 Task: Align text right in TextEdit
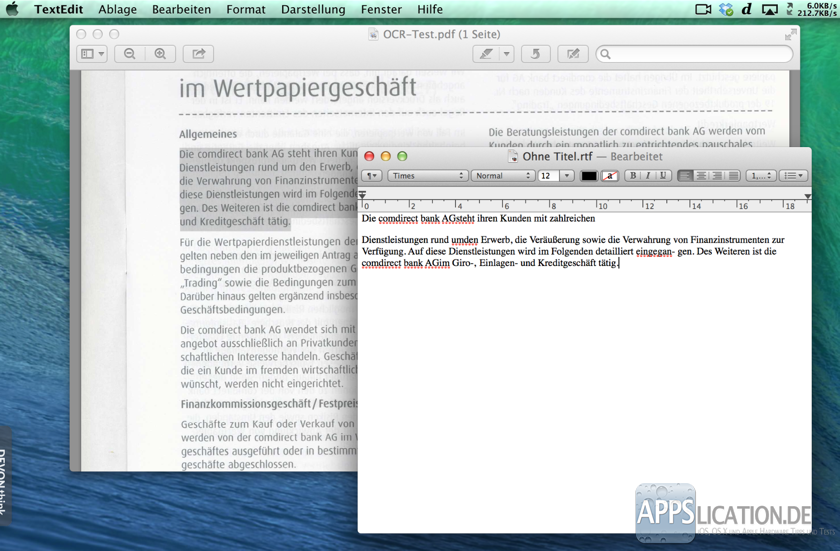(x=717, y=176)
